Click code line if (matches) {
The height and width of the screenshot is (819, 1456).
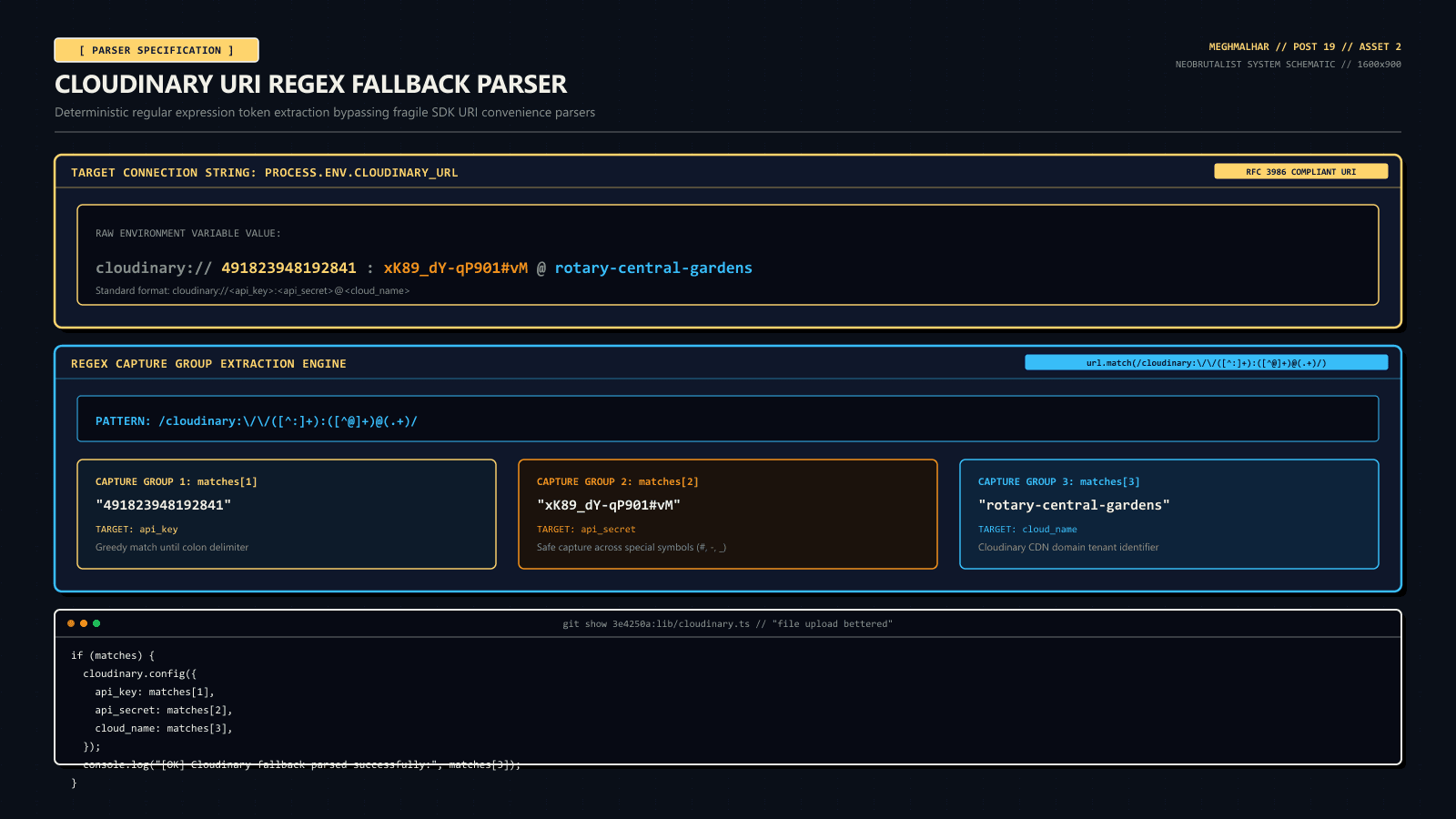pos(113,655)
